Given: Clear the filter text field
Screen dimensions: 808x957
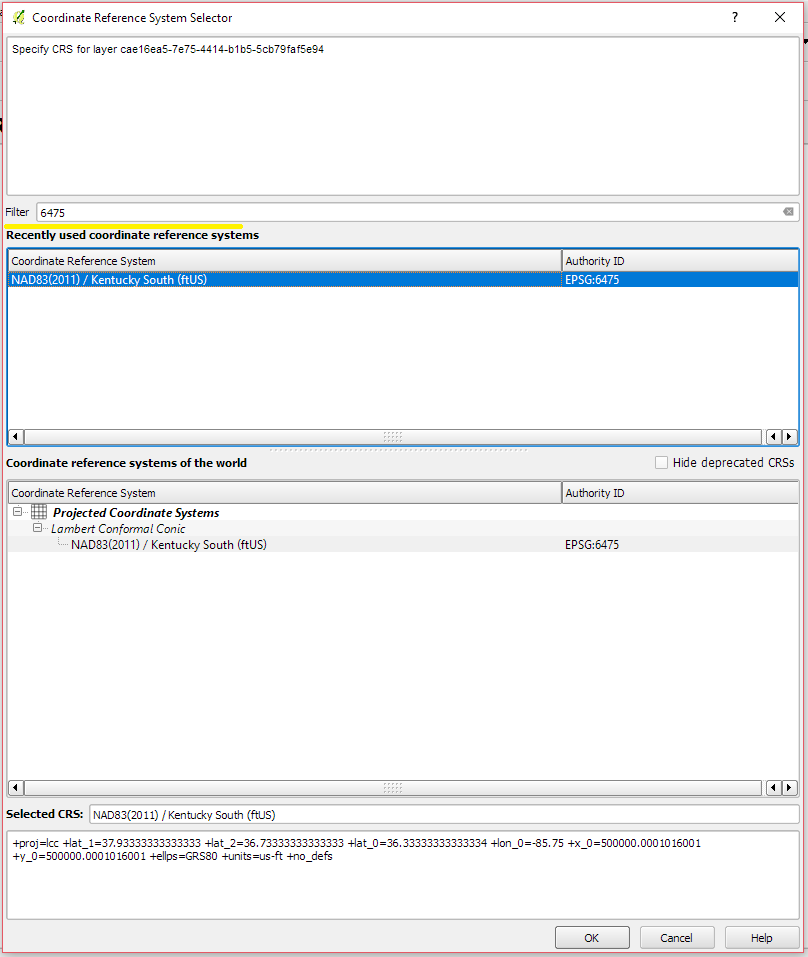Looking at the screenshot, I should (x=788, y=212).
